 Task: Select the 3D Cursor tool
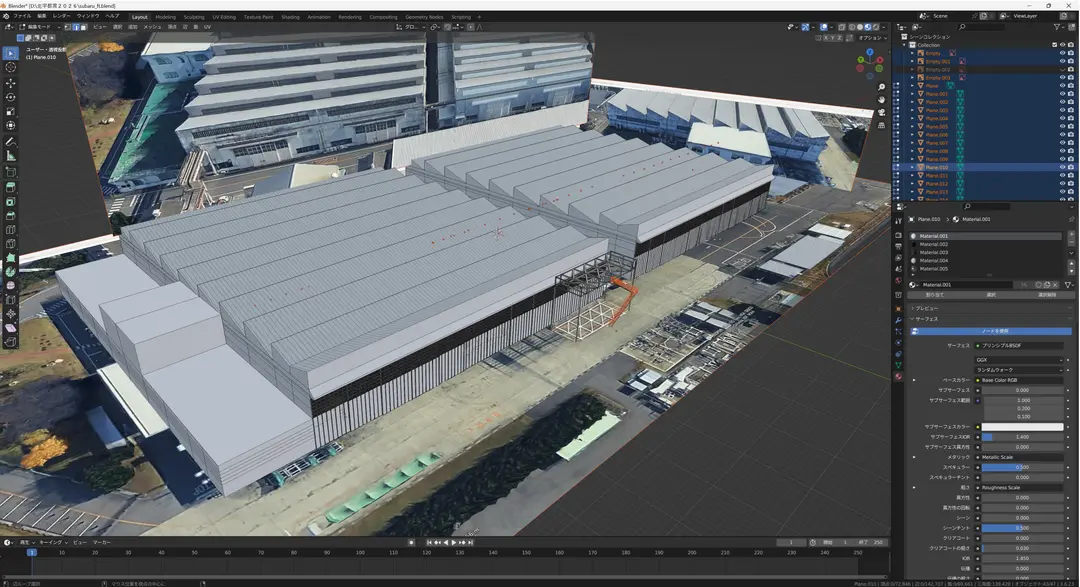point(10,68)
